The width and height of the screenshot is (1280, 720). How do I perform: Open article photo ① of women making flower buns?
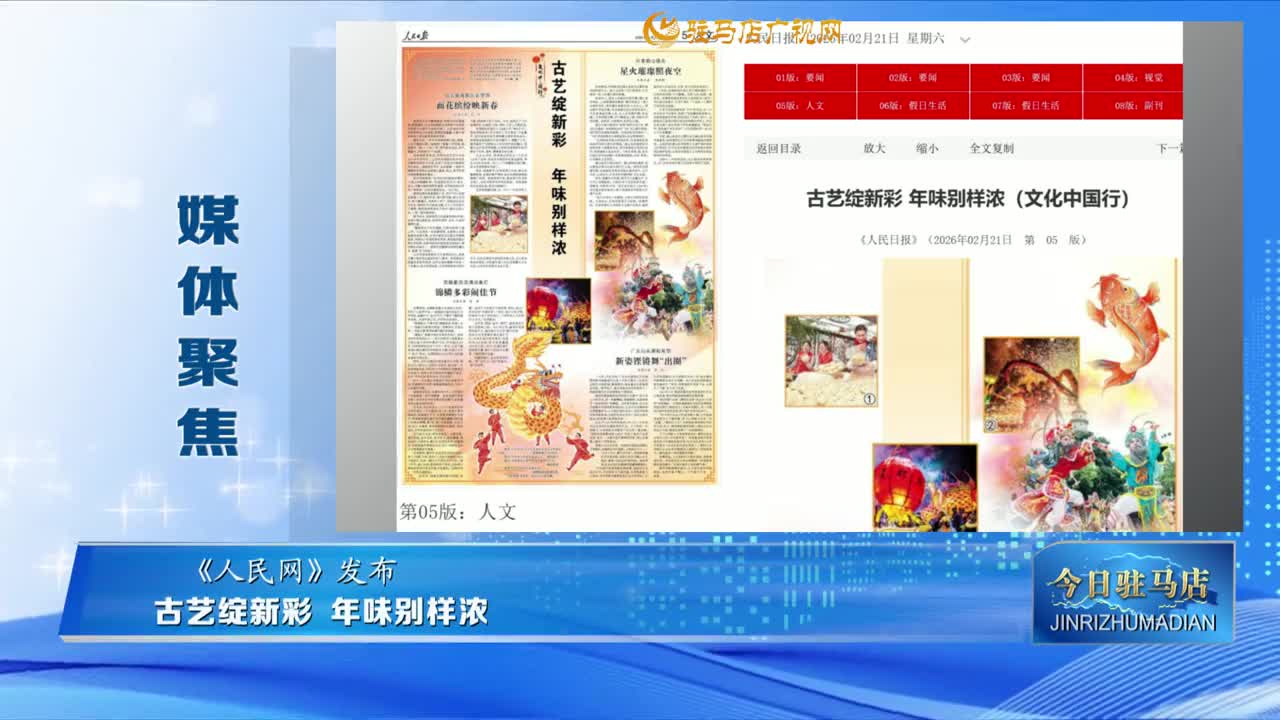[x=831, y=361]
